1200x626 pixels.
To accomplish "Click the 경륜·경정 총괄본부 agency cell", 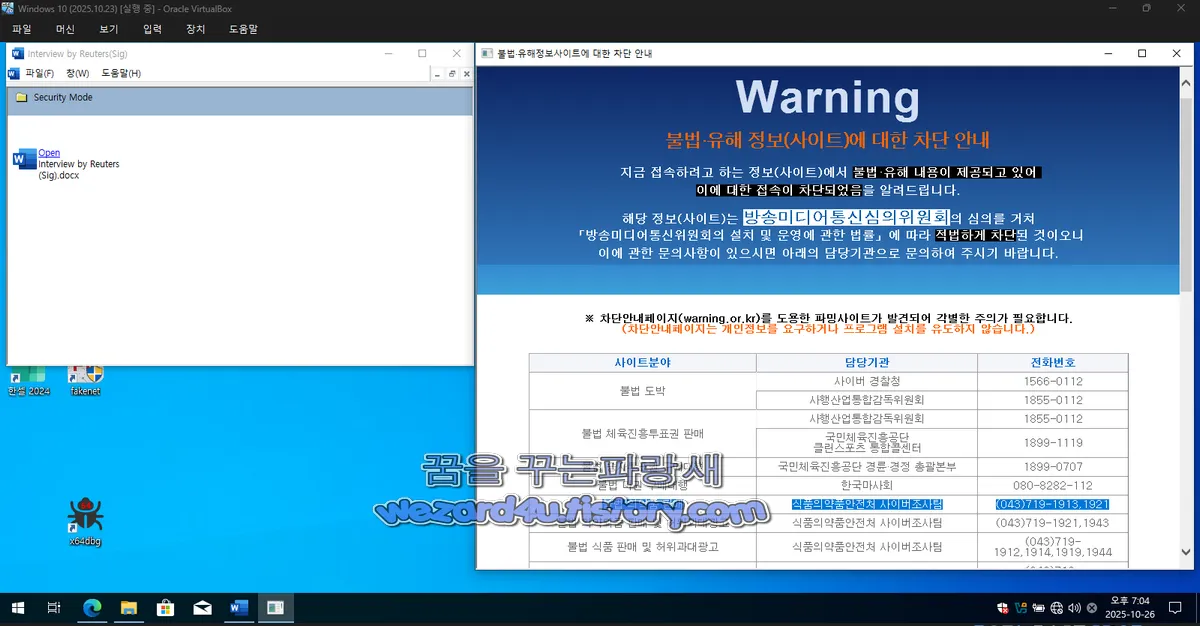I will tap(867, 466).
